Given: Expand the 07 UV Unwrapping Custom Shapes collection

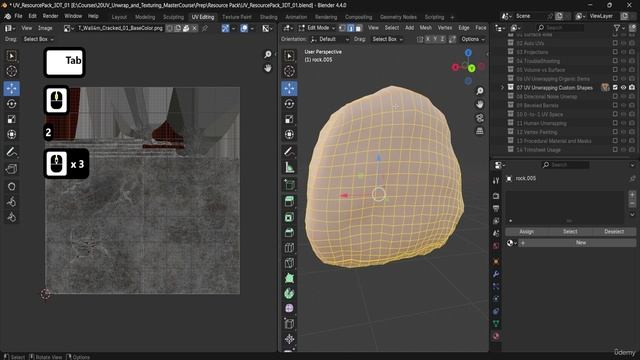Looking at the screenshot, I should (x=502, y=87).
